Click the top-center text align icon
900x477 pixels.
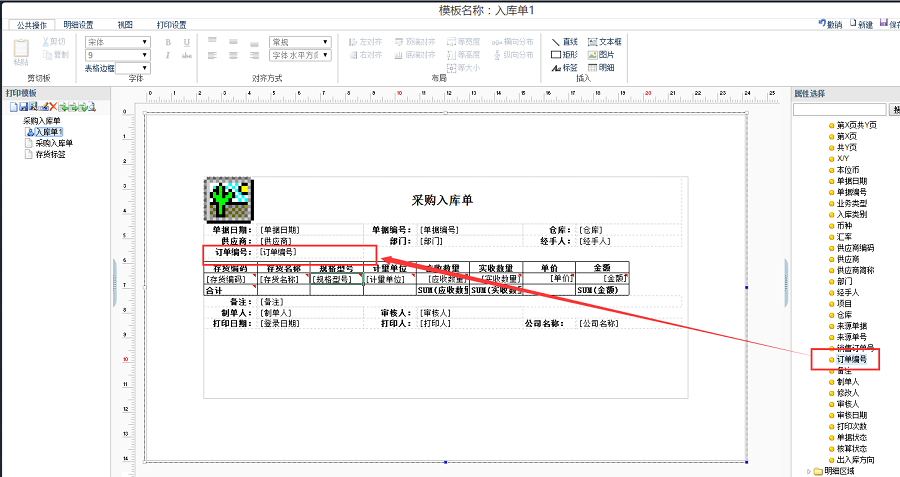click(x=233, y=42)
